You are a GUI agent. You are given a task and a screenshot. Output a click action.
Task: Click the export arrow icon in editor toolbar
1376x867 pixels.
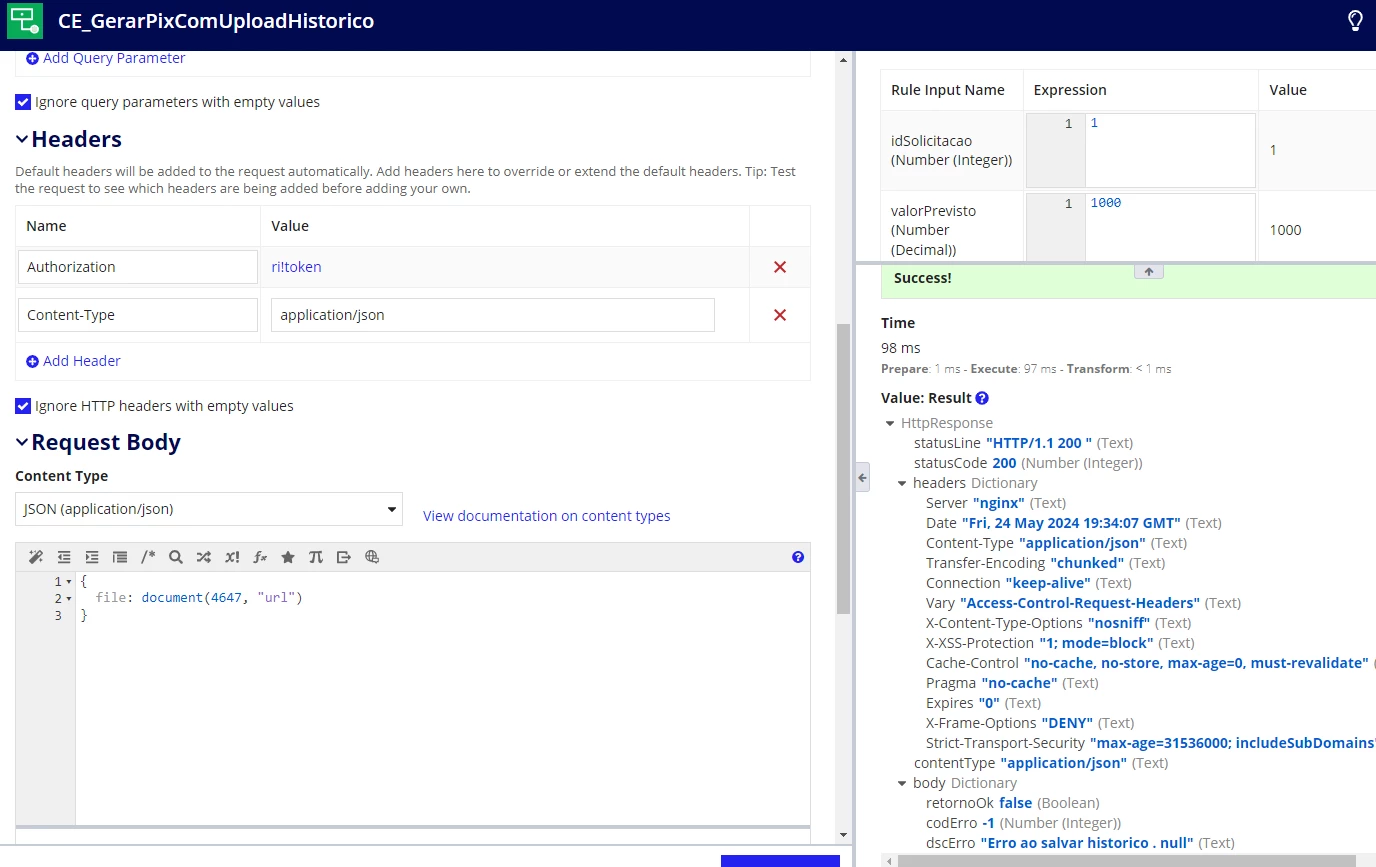tap(344, 557)
